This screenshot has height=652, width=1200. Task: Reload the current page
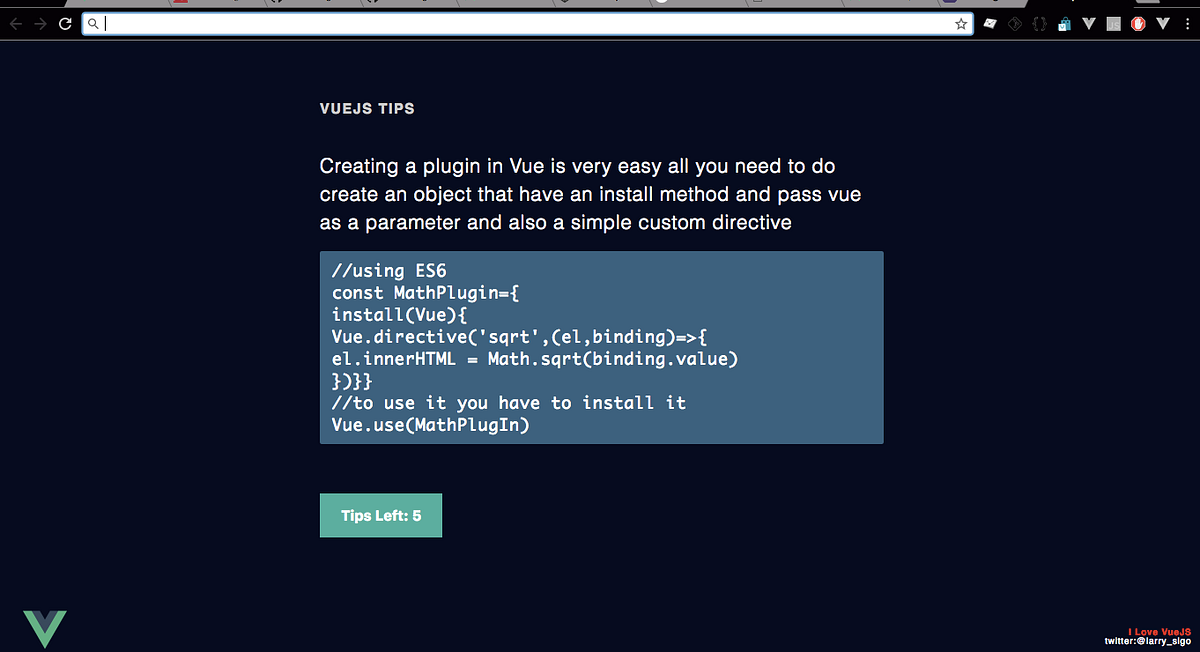point(64,23)
